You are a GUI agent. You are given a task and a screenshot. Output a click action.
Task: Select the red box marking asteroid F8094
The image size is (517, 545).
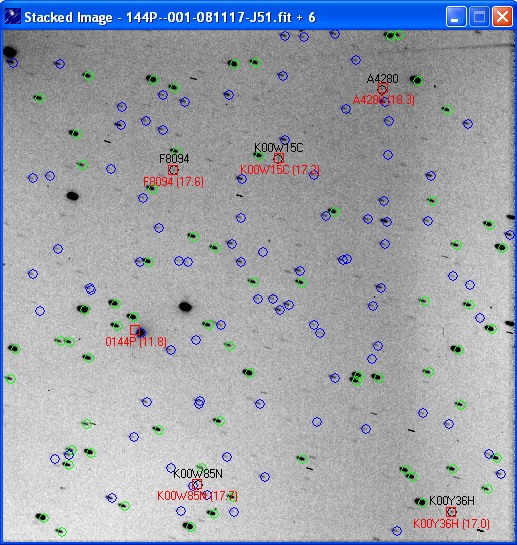click(x=173, y=170)
